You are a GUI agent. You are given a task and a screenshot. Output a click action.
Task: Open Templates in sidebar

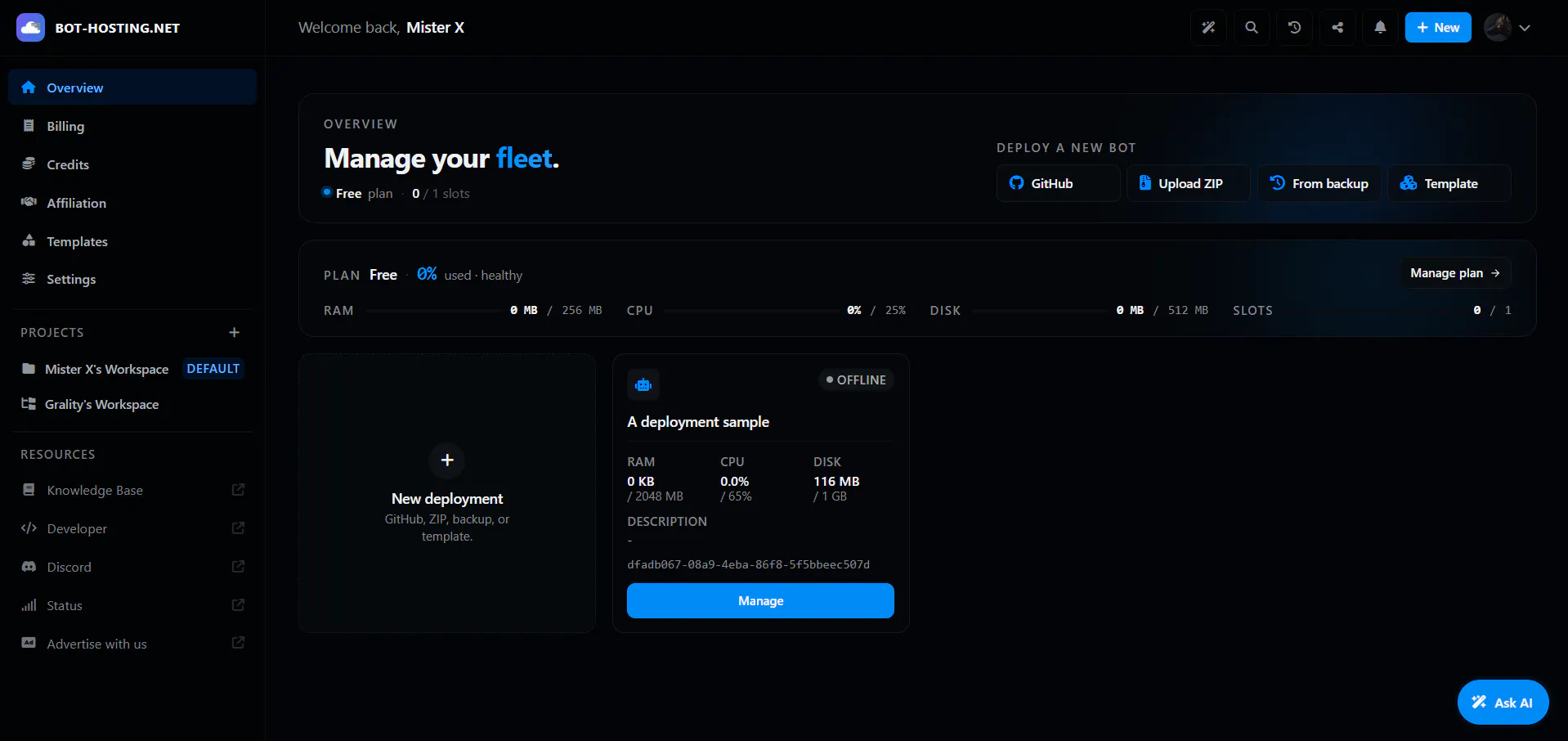click(x=132, y=241)
